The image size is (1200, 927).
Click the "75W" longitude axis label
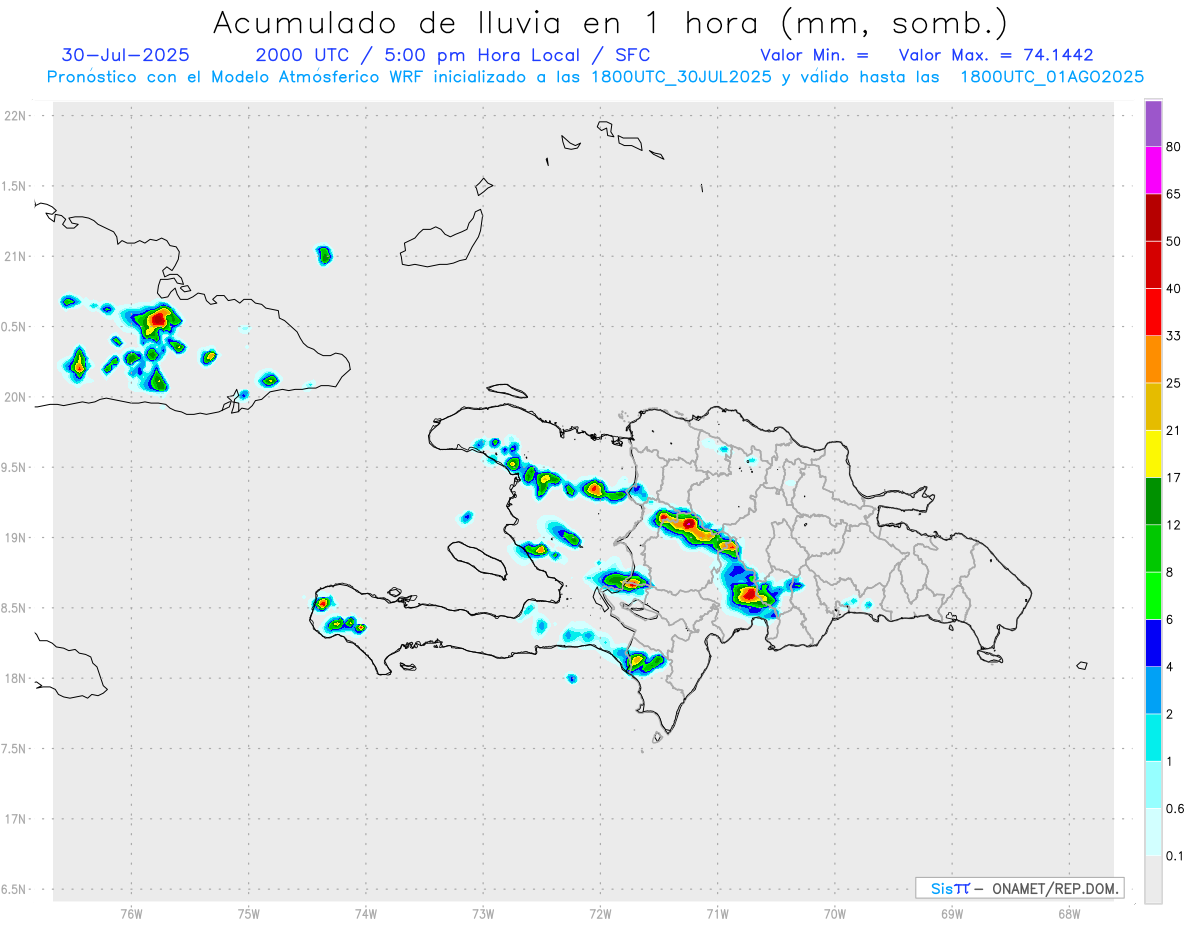pyautogui.click(x=249, y=914)
